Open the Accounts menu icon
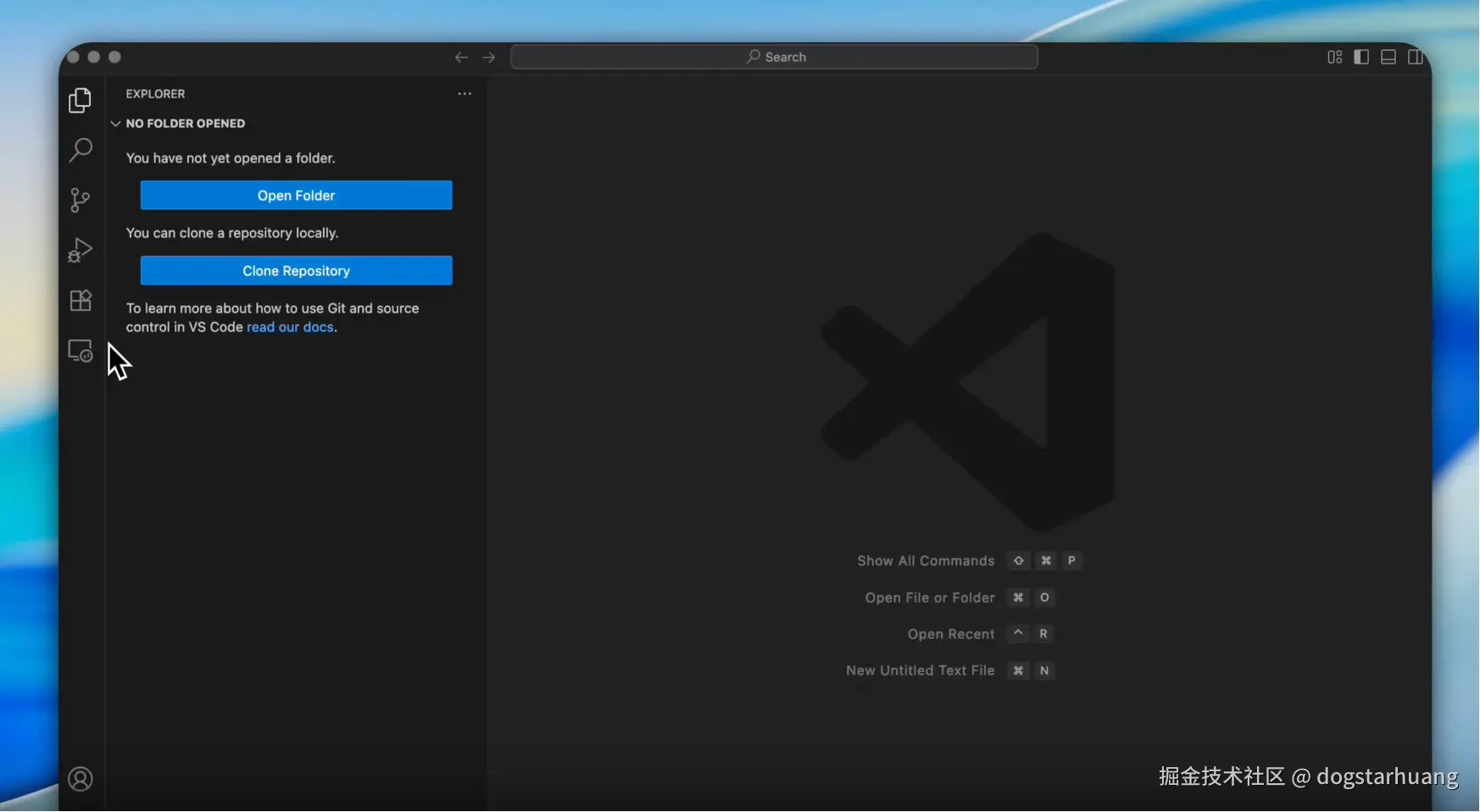1480x812 pixels. click(x=81, y=779)
